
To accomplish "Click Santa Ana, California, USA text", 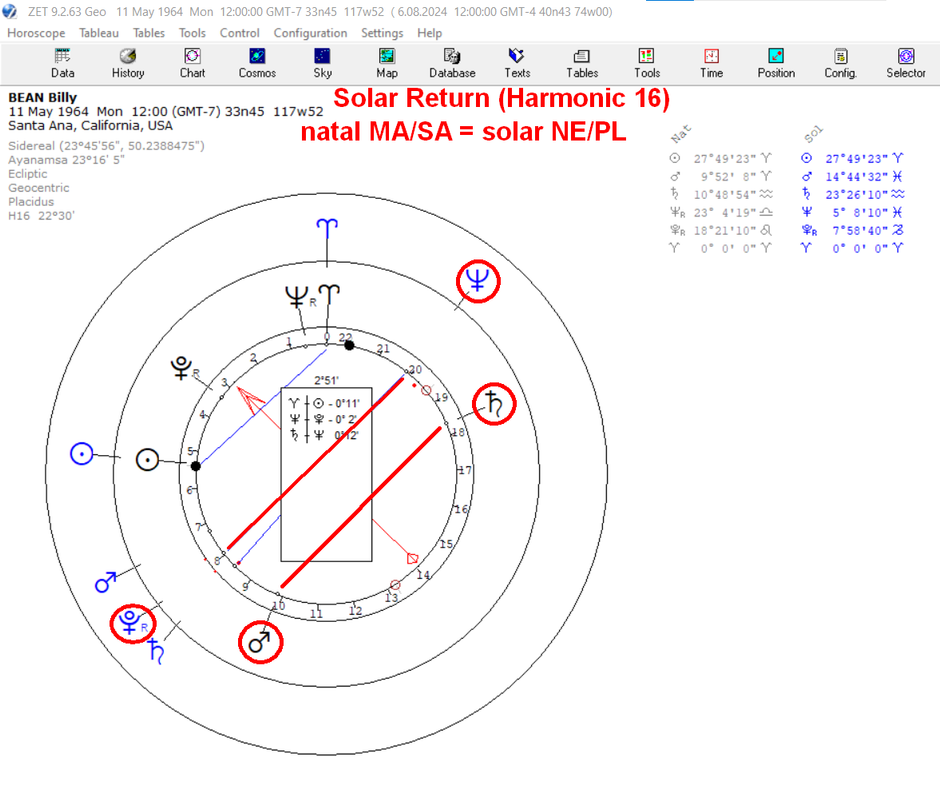I will click(91, 125).
